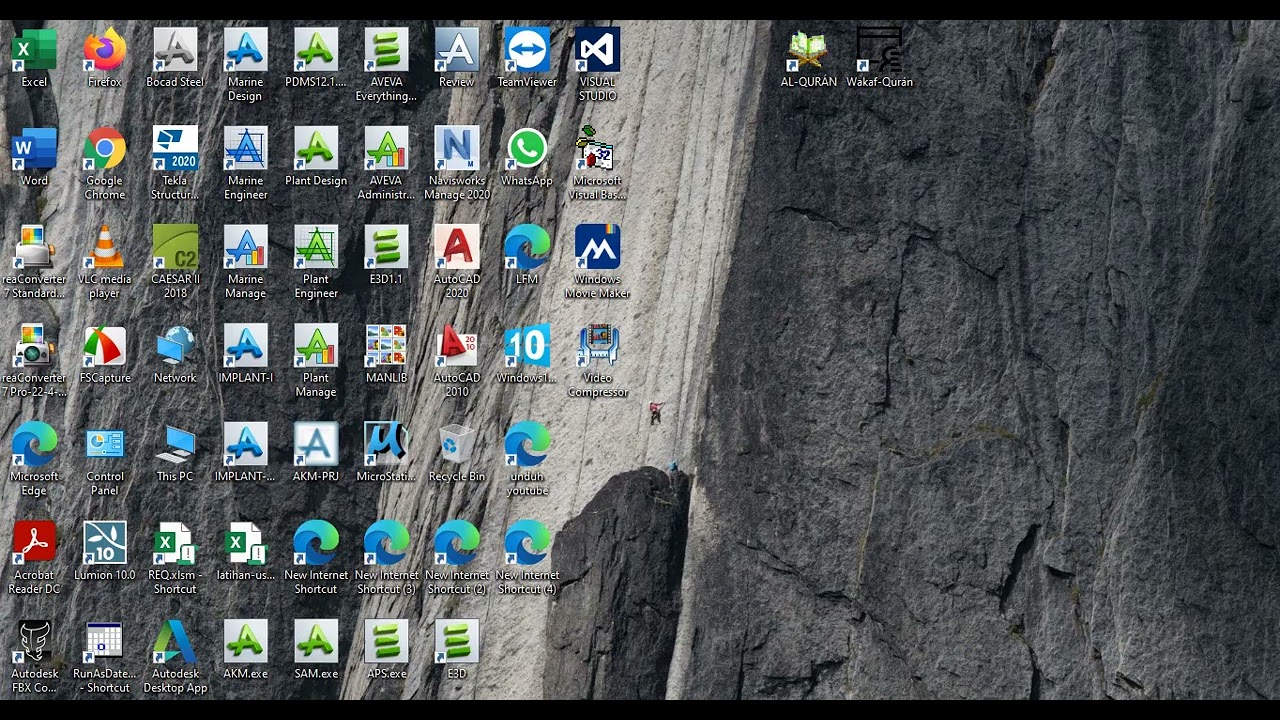This screenshot has width=1280, height=720.
Task: Select the Plant Design icon
Action: pos(316,149)
